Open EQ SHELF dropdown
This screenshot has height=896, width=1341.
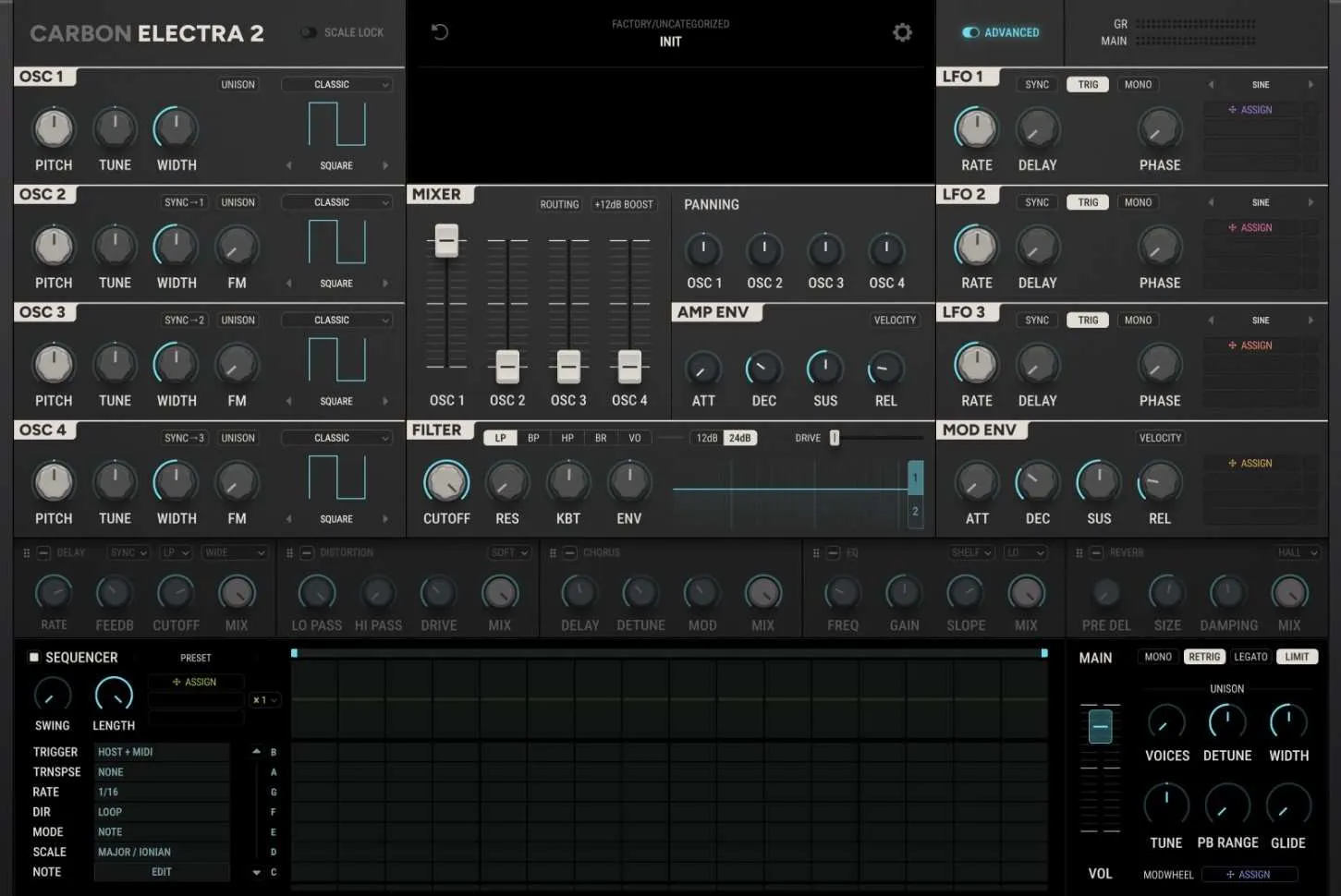pos(971,552)
